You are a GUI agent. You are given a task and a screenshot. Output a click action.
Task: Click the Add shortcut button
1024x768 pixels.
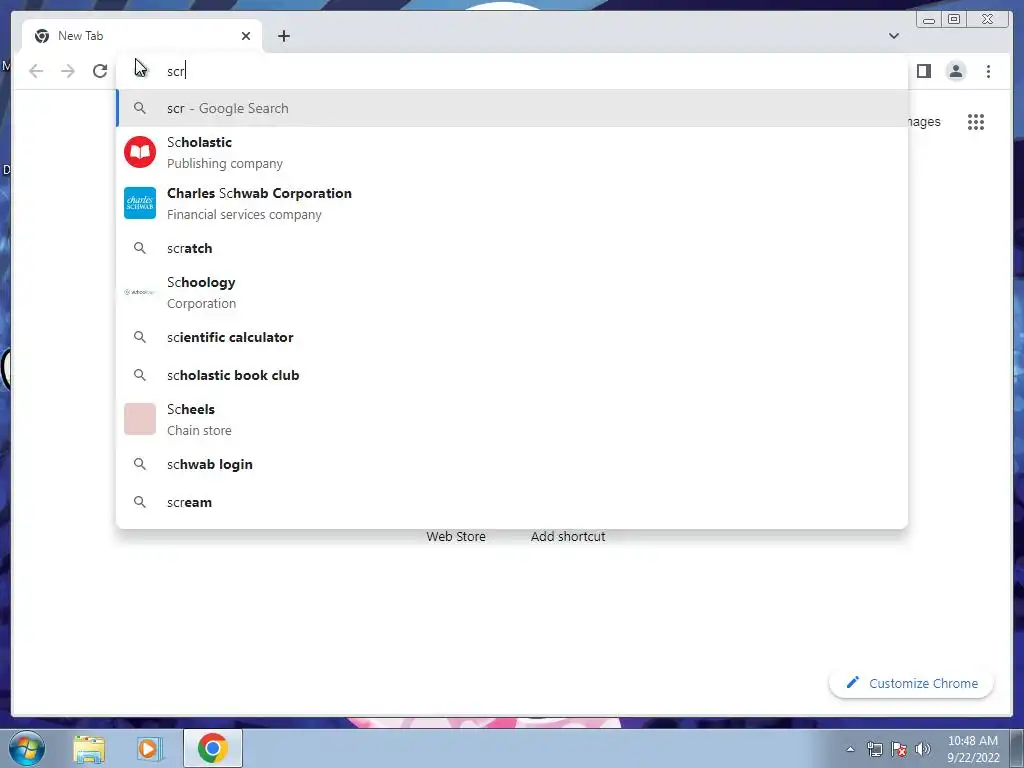point(568,536)
